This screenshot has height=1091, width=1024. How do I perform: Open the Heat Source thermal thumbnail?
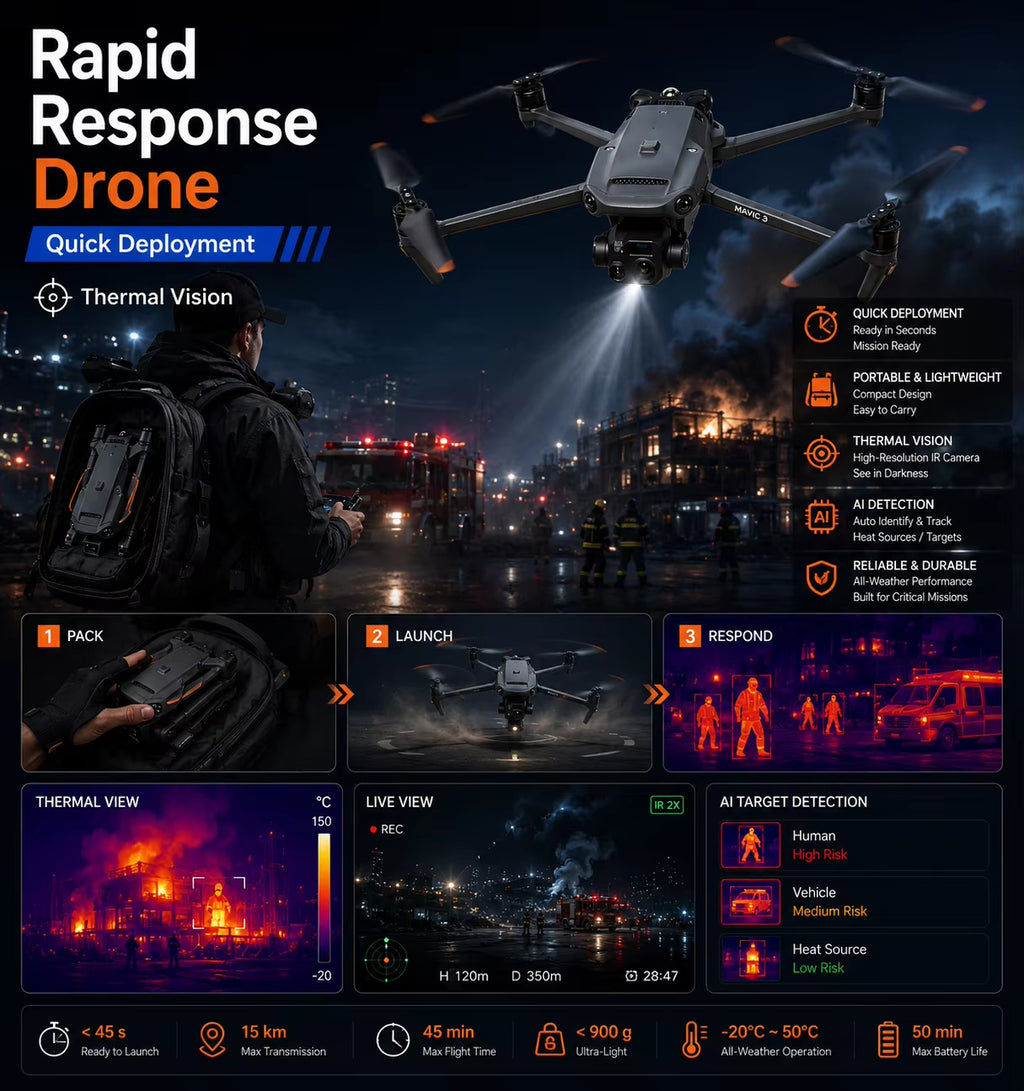click(x=751, y=958)
